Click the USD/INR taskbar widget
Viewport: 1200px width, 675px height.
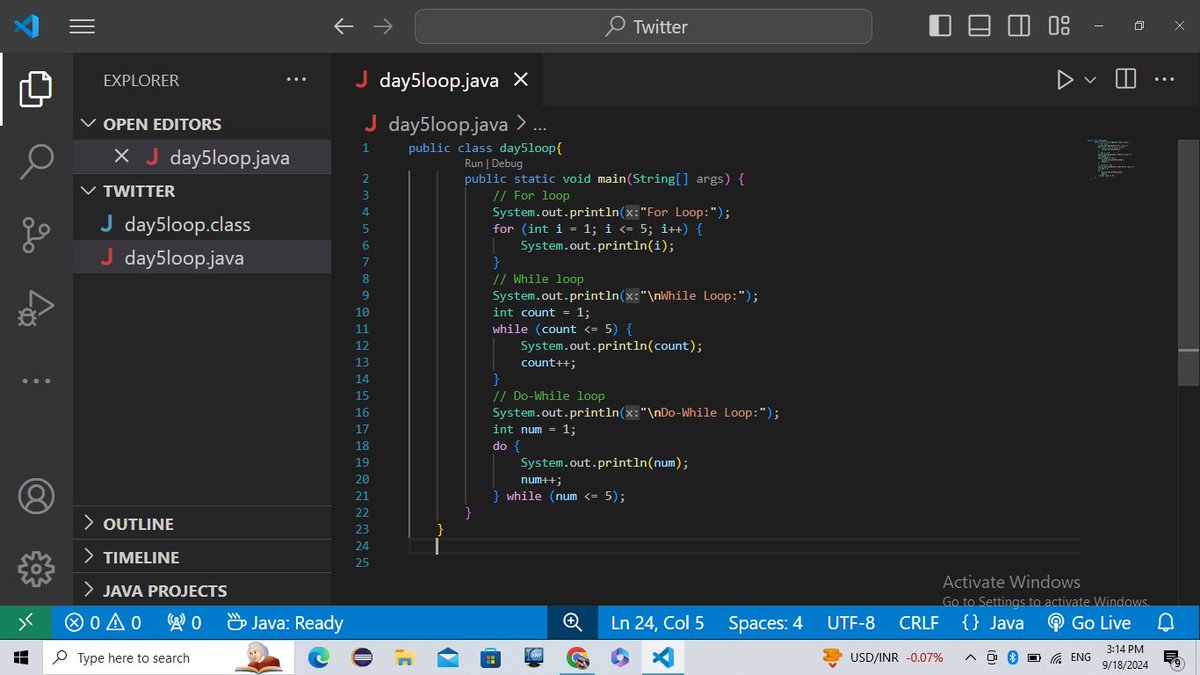(x=881, y=657)
